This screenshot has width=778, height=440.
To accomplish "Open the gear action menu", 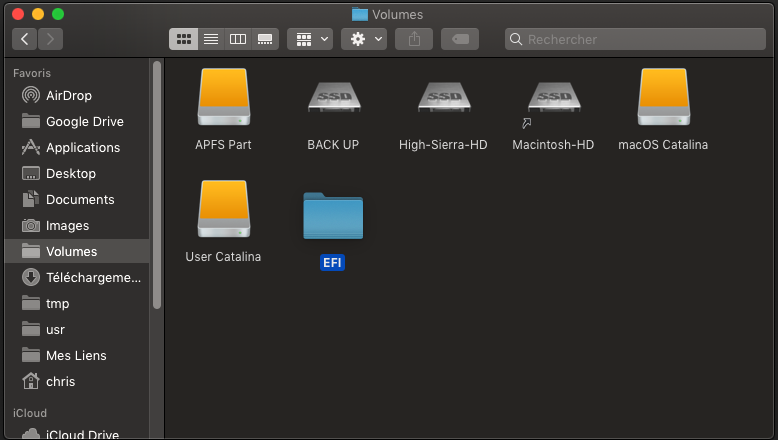I will pos(364,39).
